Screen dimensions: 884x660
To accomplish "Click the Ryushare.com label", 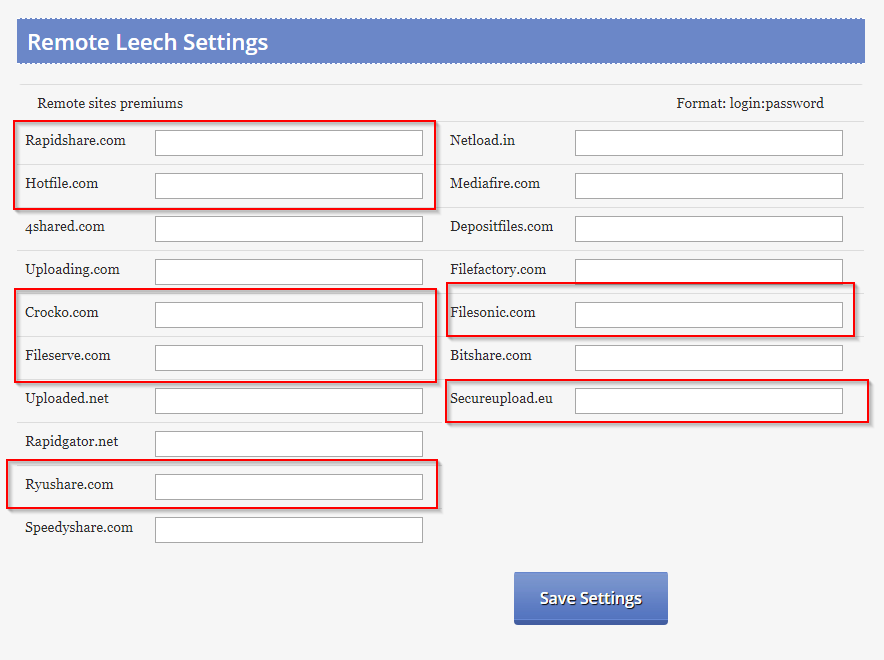I will [69, 485].
